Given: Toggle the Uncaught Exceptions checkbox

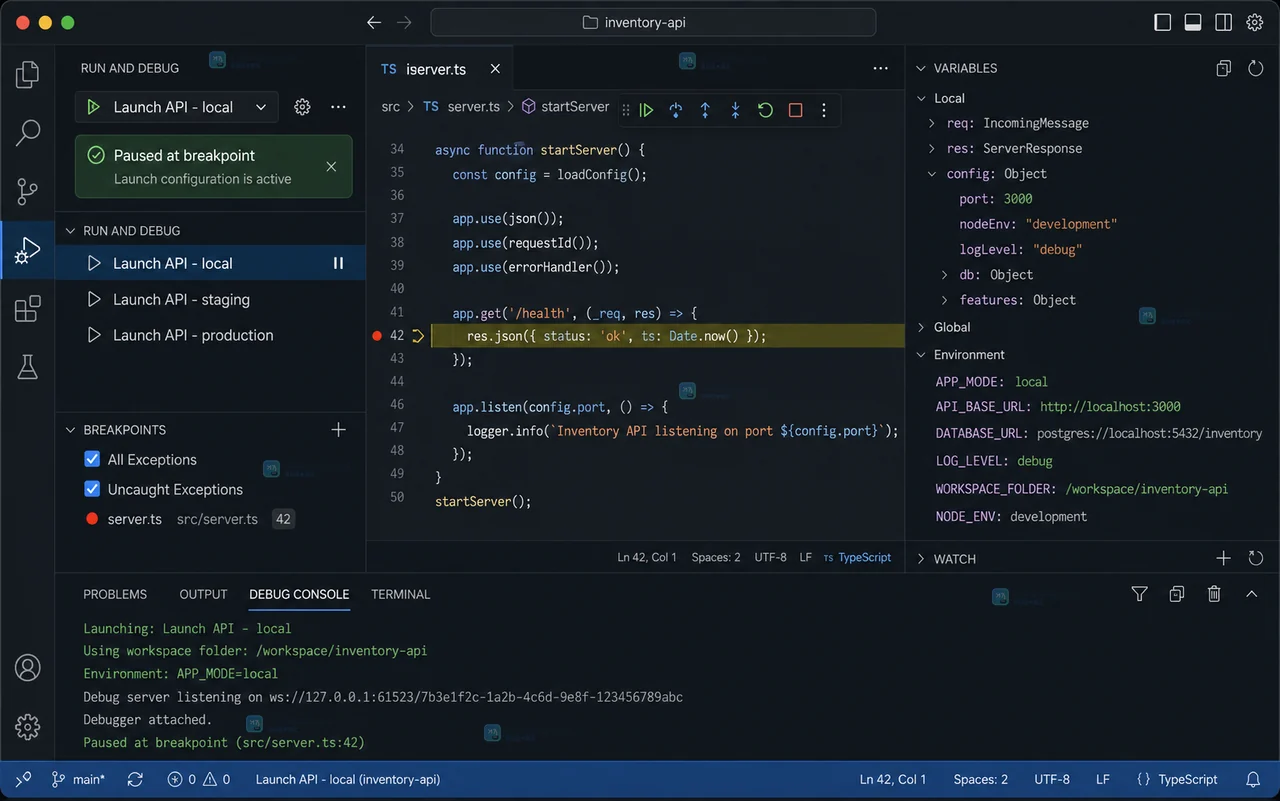Looking at the screenshot, I should pyautogui.click(x=92, y=489).
